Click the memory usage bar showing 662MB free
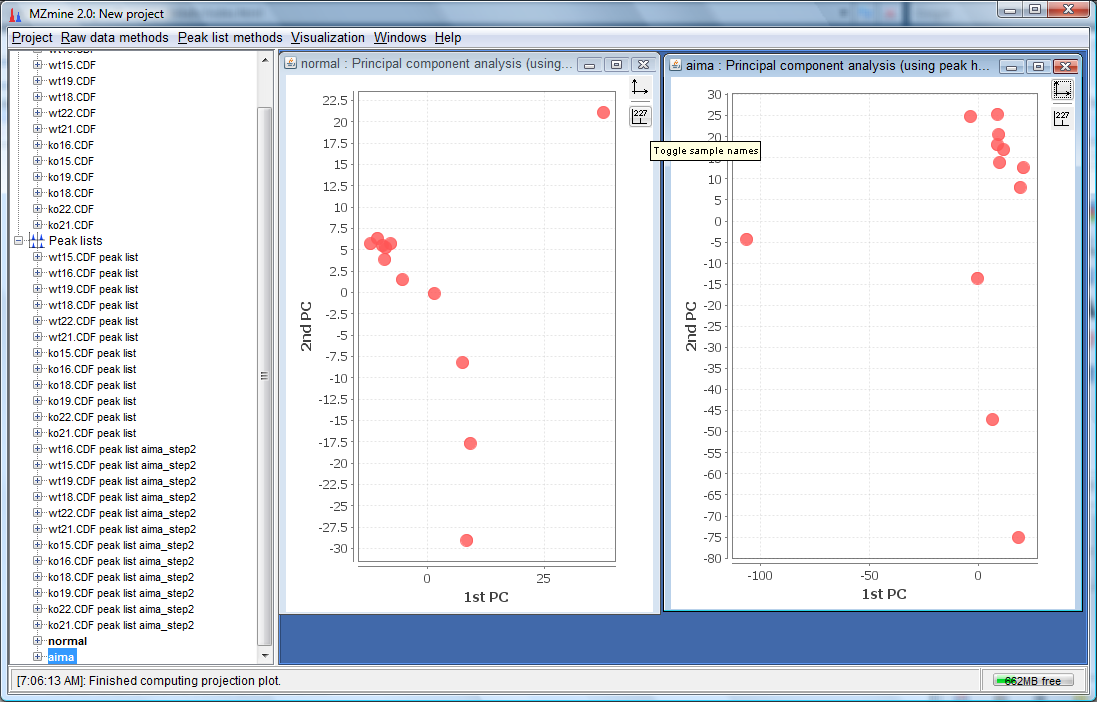 1032,680
